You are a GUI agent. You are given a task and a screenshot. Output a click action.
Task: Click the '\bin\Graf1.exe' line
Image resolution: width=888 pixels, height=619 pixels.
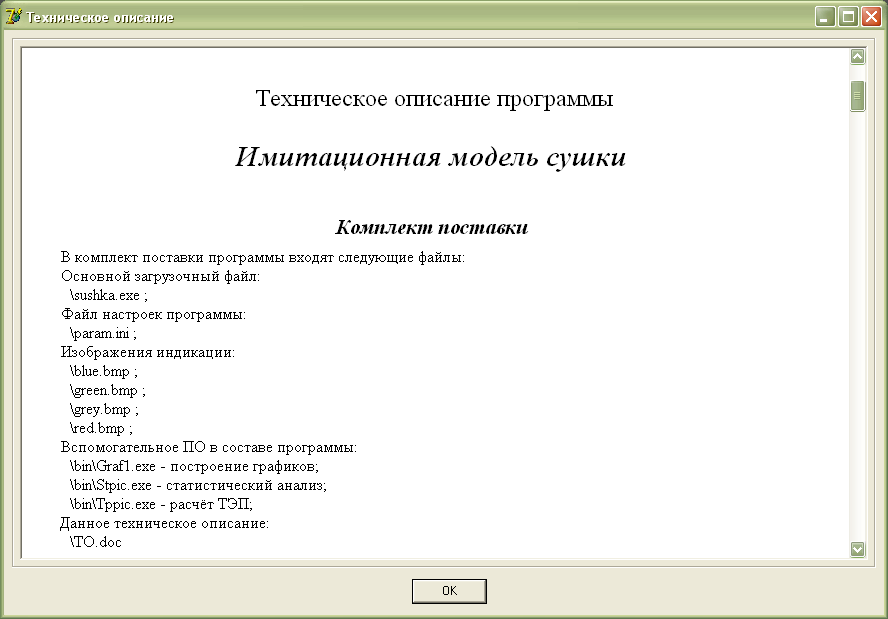coord(194,467)
